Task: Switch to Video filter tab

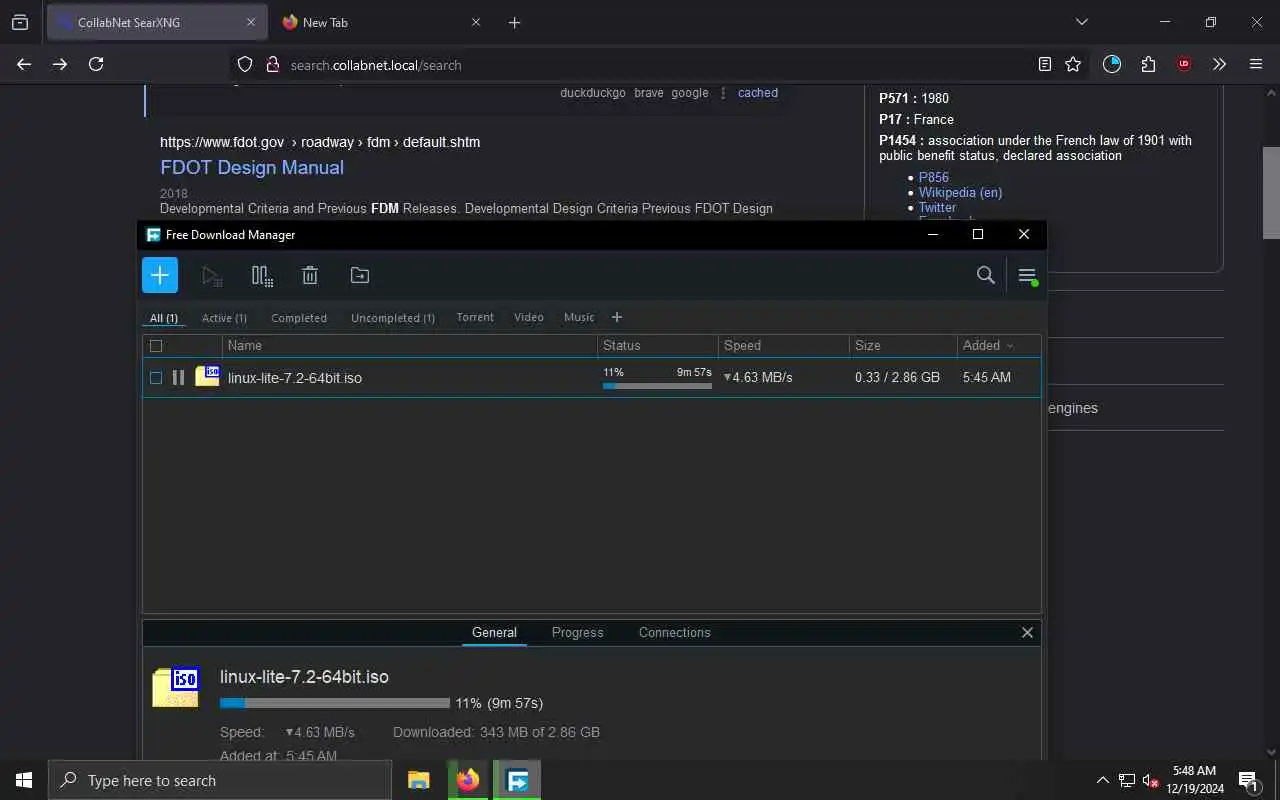Action: [529, 317]
